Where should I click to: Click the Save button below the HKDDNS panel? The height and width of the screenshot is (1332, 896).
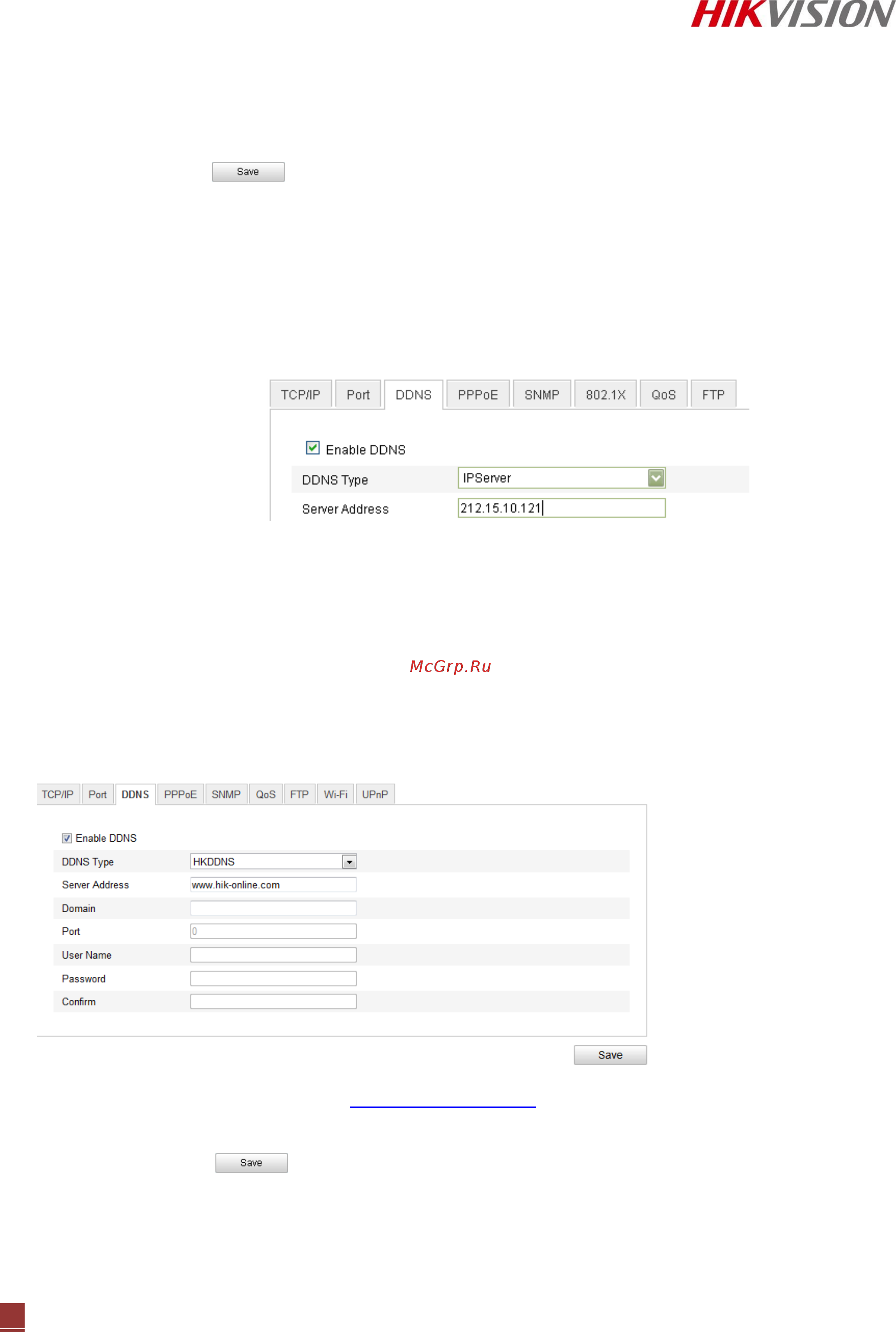(x=610, y=1055)
